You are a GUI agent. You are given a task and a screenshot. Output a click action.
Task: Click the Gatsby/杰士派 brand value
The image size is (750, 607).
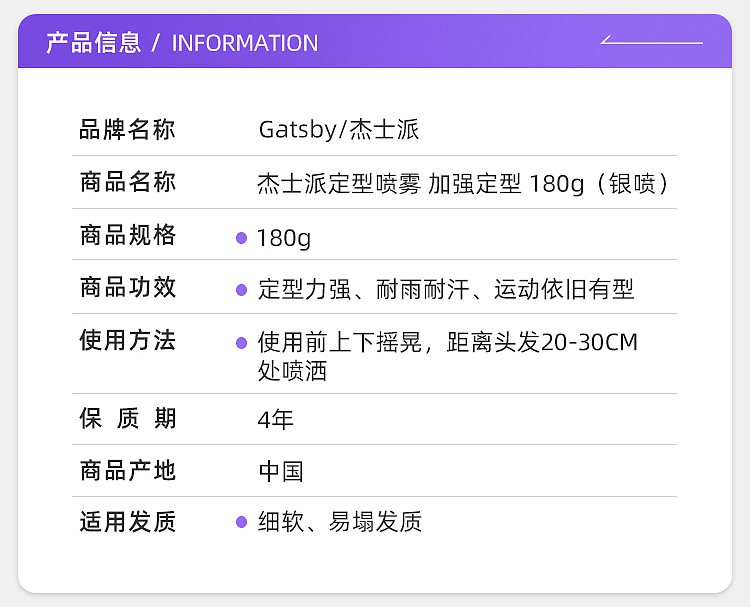tap(339, 130)
